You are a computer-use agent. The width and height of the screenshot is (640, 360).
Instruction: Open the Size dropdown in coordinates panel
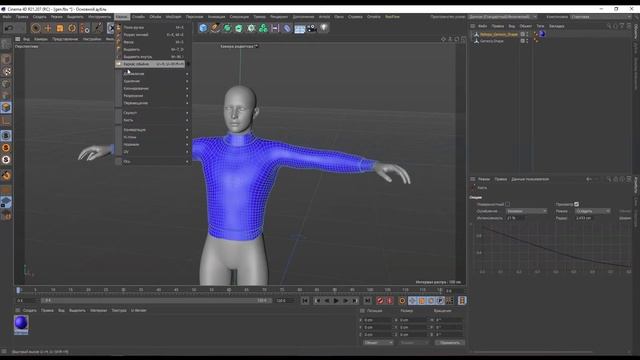[x=413, y=343]
